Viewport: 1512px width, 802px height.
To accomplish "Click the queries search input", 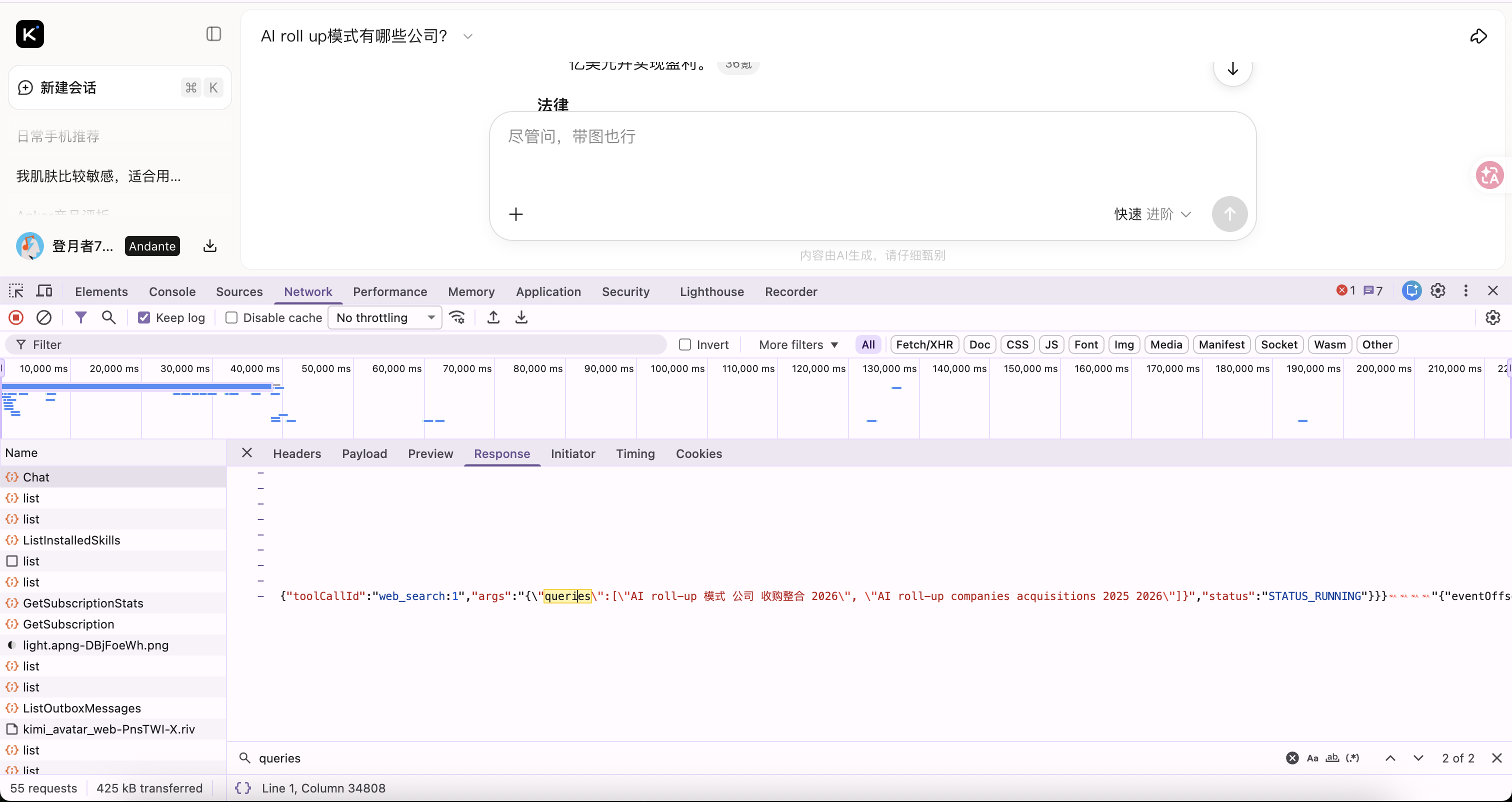I will (x=757, y=758).
